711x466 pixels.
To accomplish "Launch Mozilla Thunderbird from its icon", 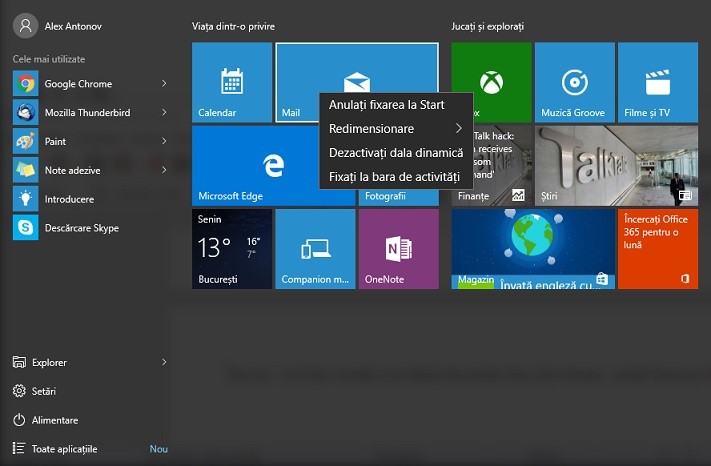I will pyautogui.click(x=25, y=112).
